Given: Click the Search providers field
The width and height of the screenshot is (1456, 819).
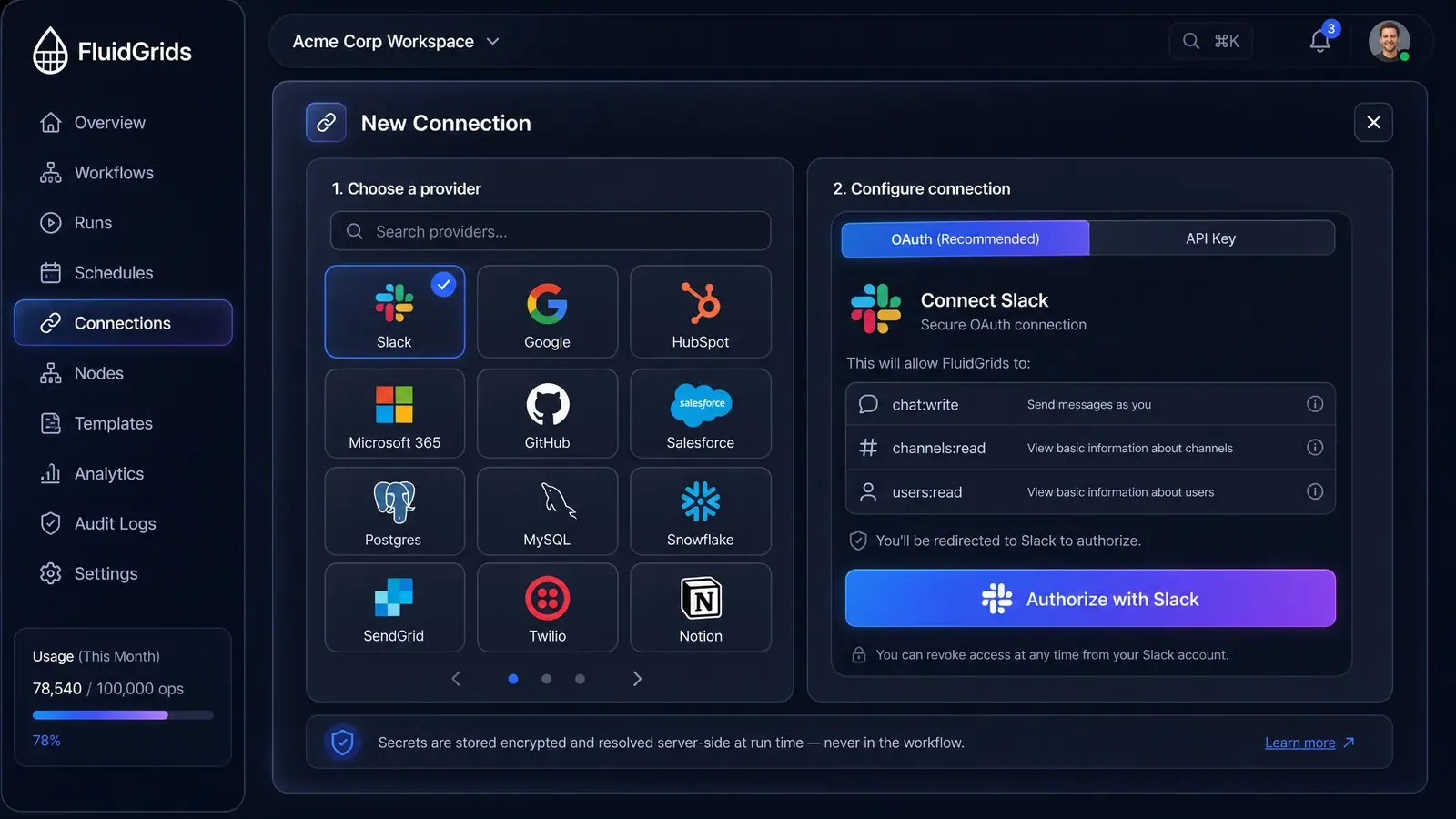Looking at the screenshot, I should tap(550, 231).
